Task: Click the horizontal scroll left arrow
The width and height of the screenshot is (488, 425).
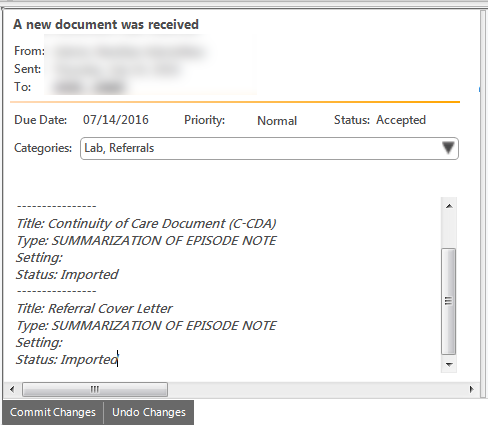Action: [x=12, y=389]
